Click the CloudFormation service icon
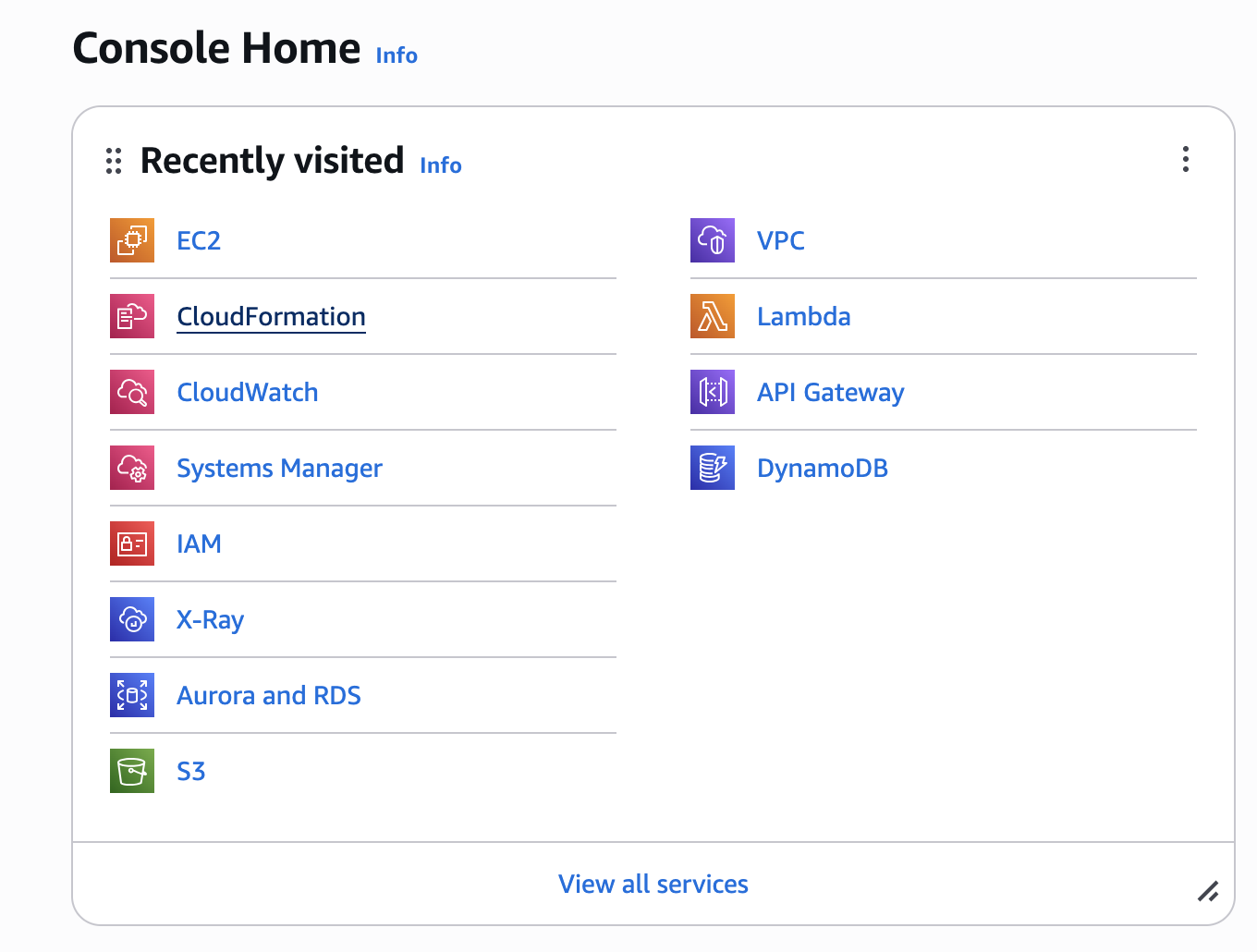This screenshot has width=1257, height=952. tap(131, 316)
